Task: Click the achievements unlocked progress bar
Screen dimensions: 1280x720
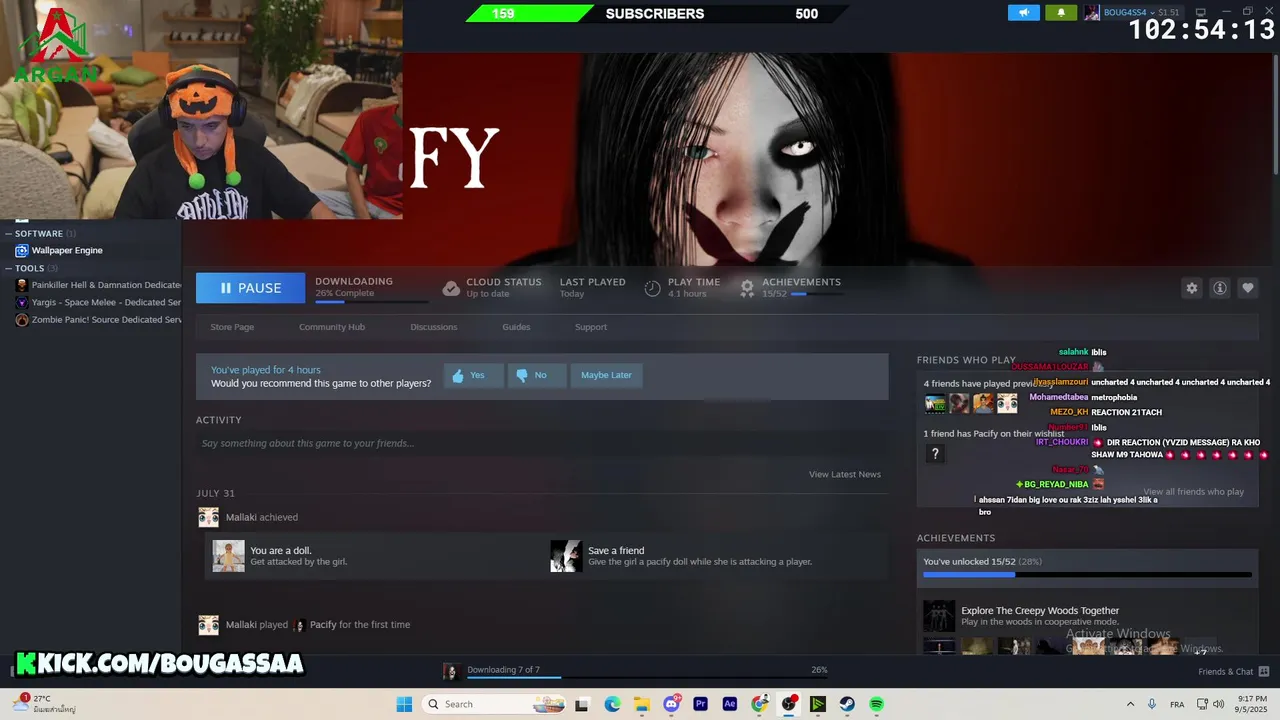Action: (x=1087, y=575)
